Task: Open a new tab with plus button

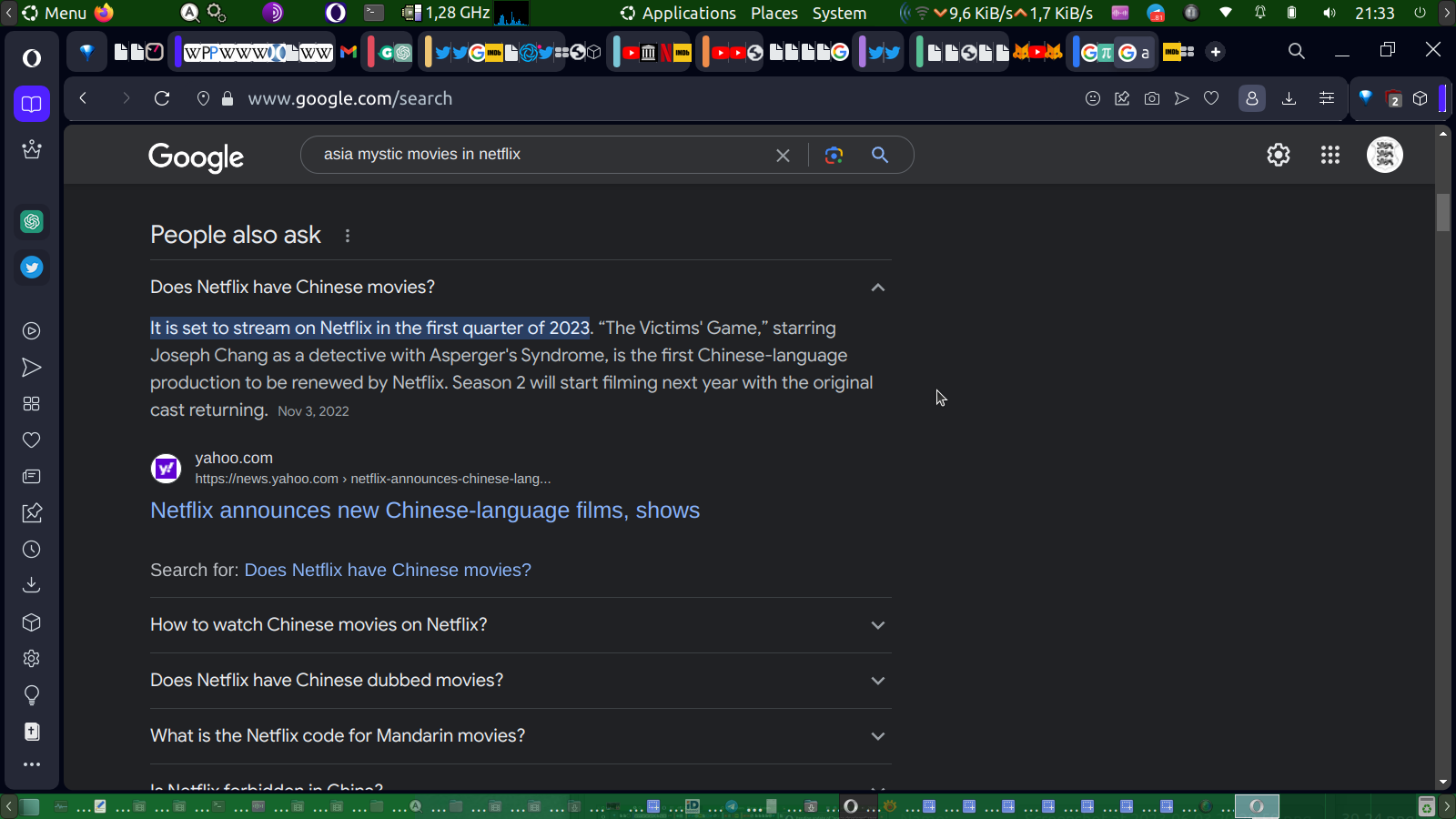Action: 1216,52
